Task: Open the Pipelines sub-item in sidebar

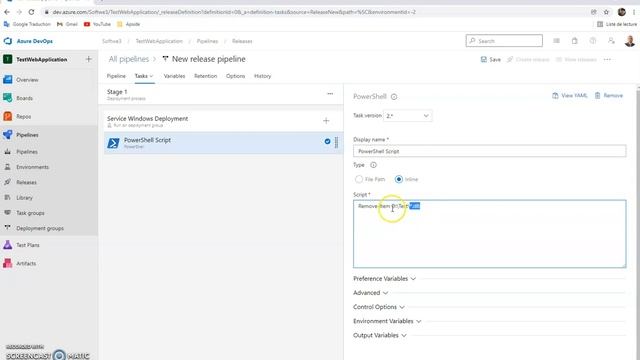Action: point(27,151)
